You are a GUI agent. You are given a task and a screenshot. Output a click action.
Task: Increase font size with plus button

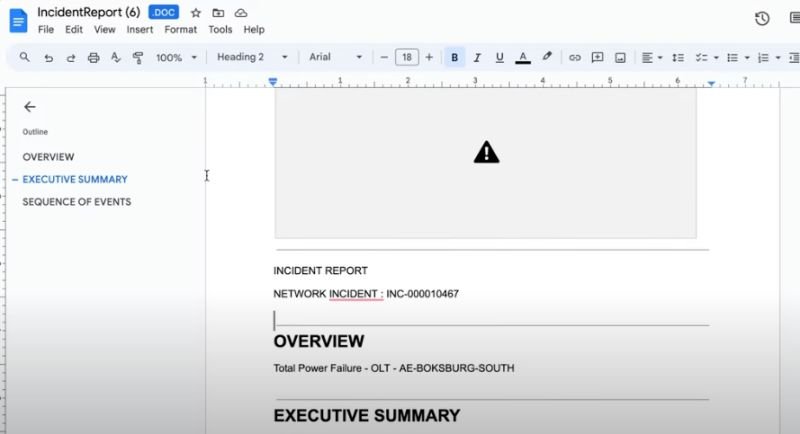coord(429,57)
